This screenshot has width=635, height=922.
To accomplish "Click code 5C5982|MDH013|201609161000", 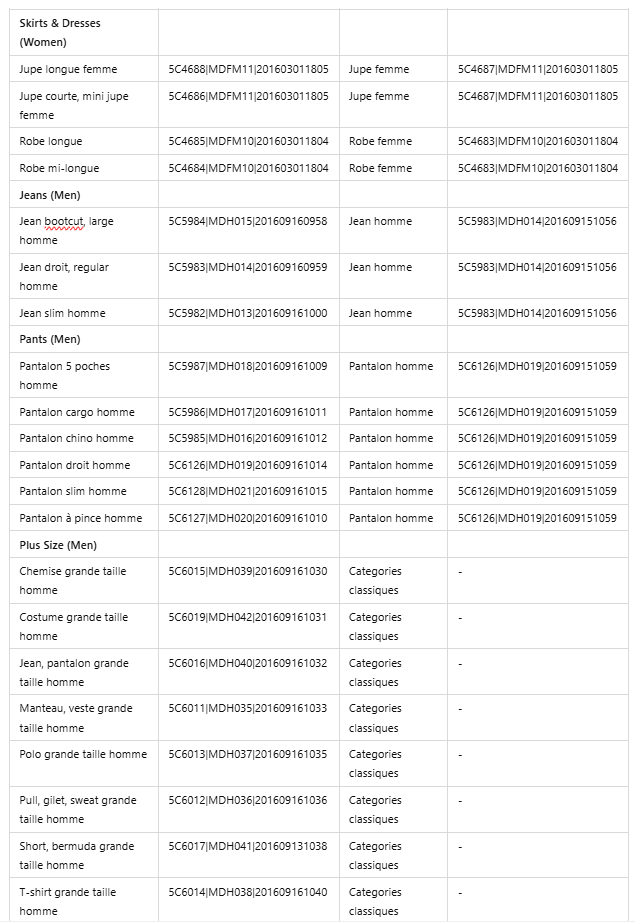I will click(248, 313).
